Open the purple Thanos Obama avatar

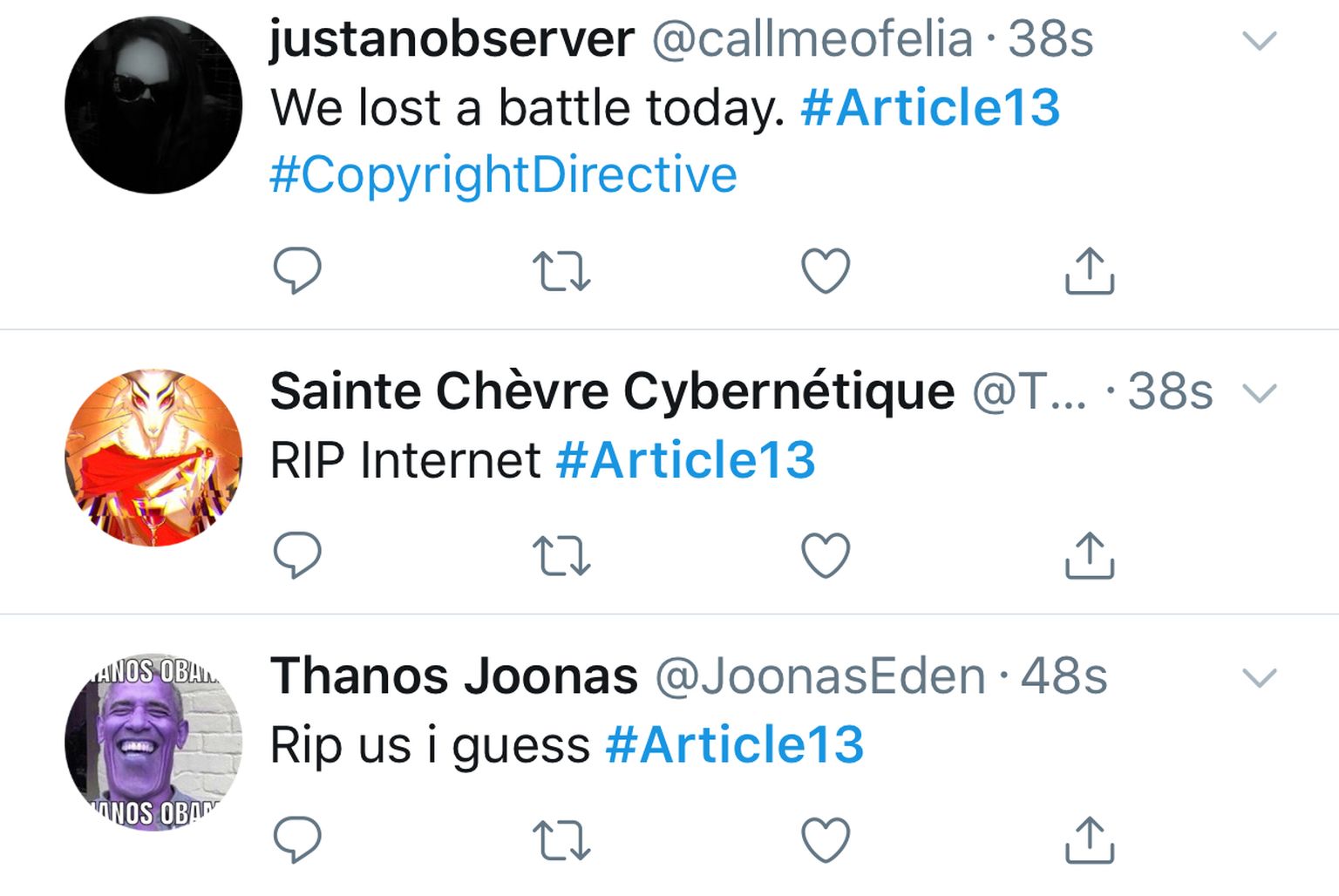[153, 743]
